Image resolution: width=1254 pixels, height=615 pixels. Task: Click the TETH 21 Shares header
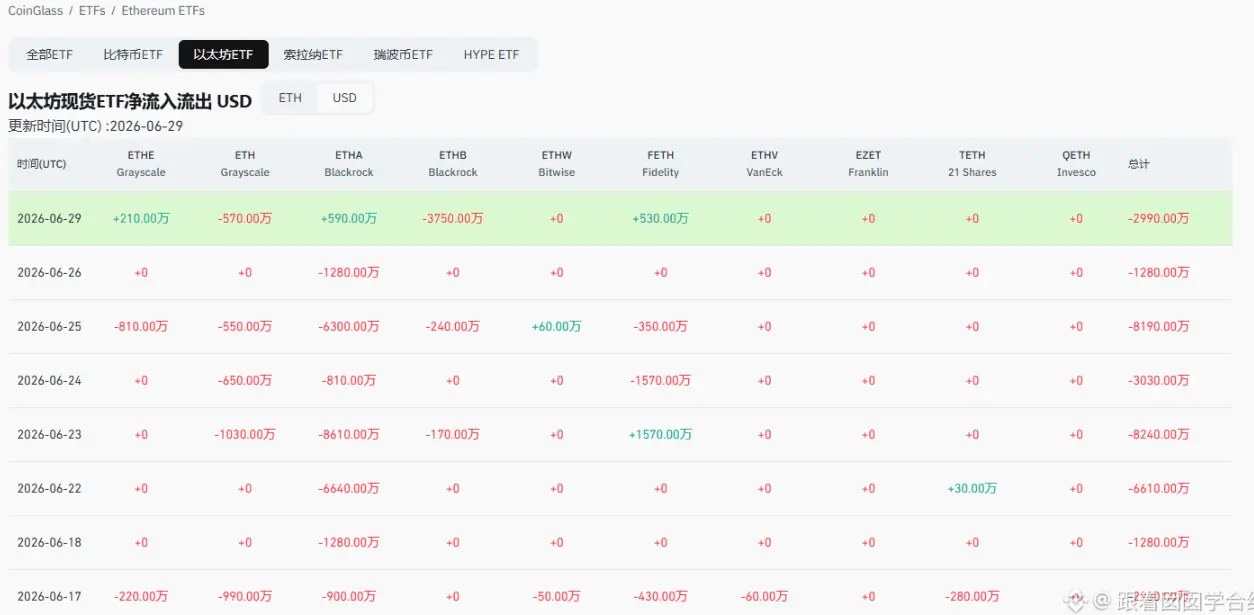[972, 164]
